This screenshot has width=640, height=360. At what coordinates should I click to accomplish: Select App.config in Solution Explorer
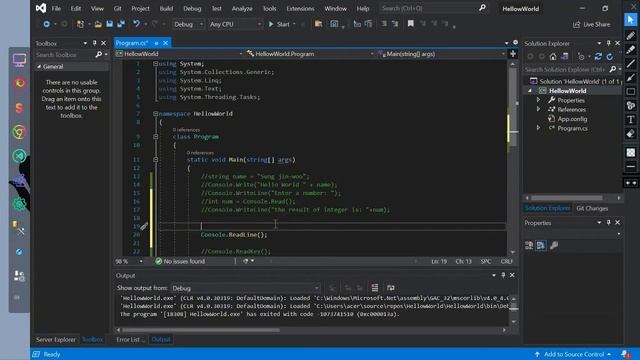point(572,119)
